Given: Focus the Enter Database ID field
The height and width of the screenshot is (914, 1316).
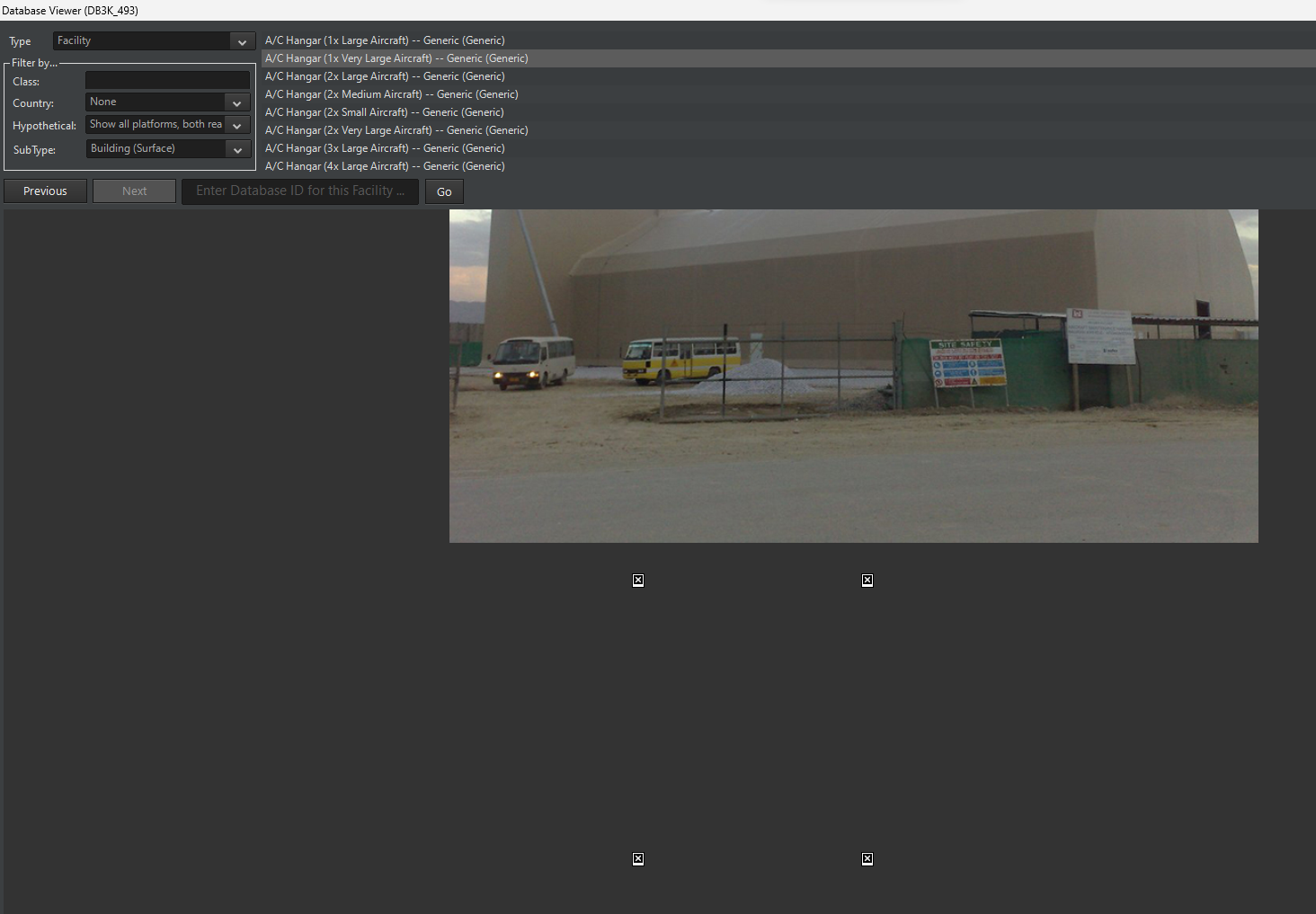Looking at the screenshot, I should click(x=300, y=191).
